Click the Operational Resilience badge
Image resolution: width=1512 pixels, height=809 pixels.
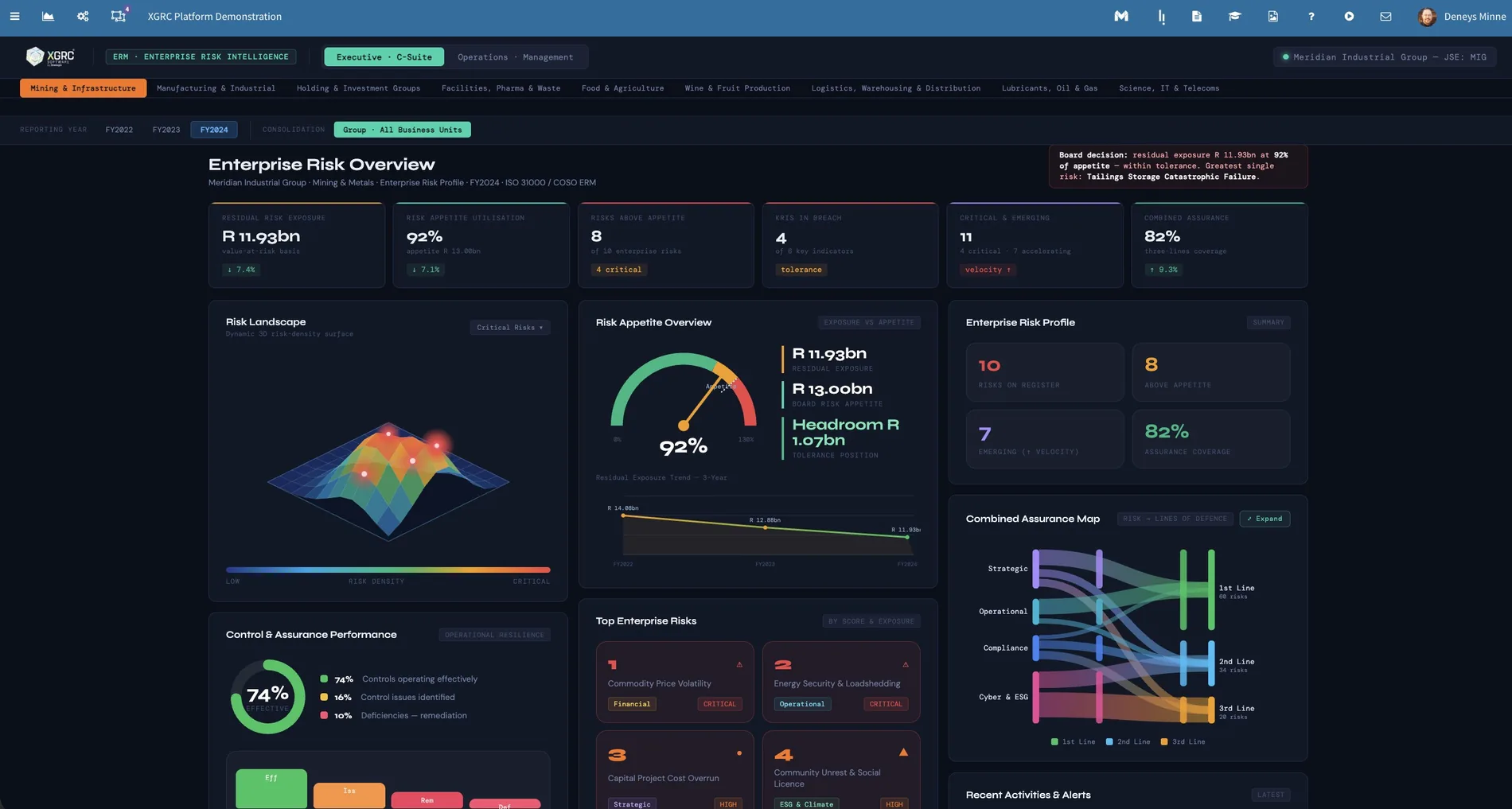click(x=494, y=635)
